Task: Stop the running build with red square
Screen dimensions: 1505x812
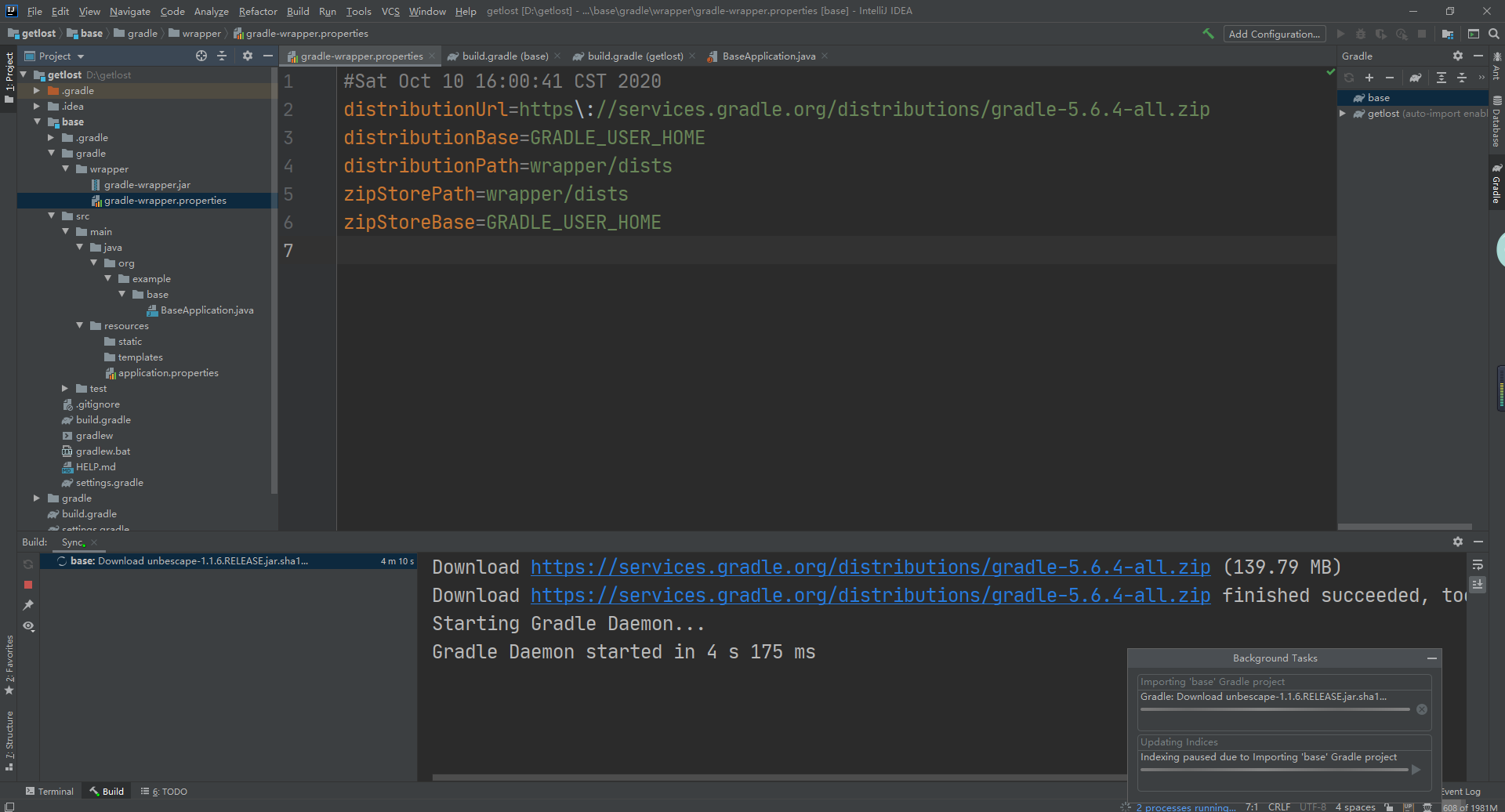Action: [x=28, y=585]
